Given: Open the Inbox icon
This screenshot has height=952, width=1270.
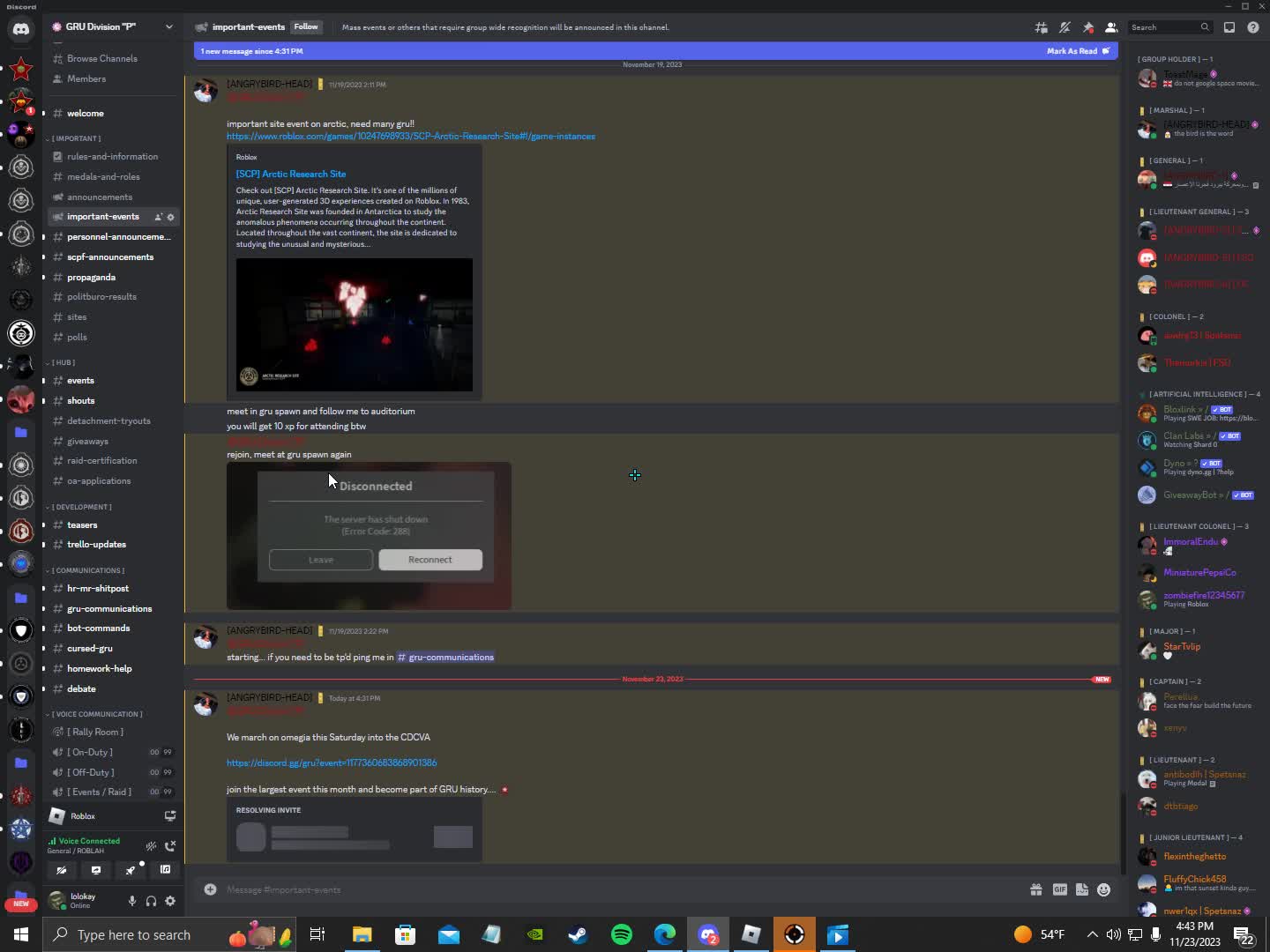Looking at the screenshot, I should click(1229, 27).
